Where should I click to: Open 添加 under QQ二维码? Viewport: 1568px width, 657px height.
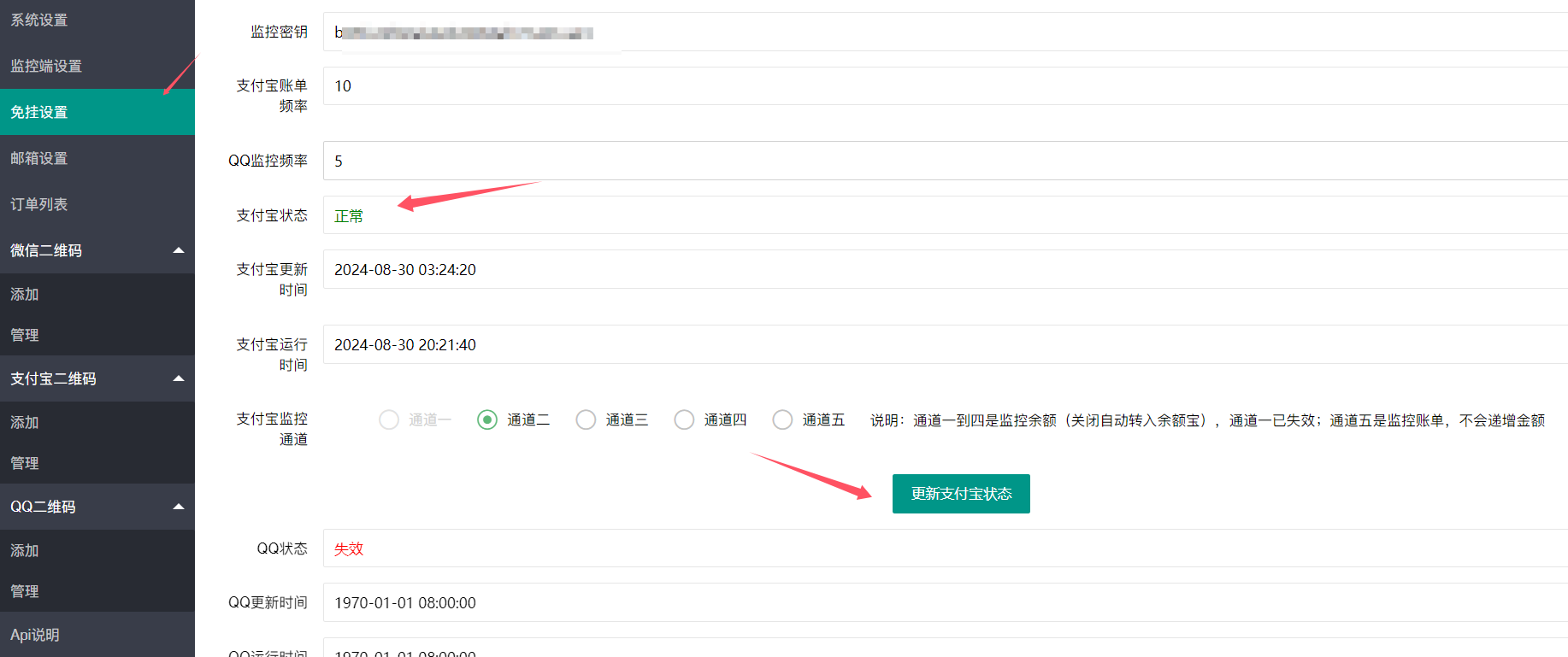click(x=97, y=550)
